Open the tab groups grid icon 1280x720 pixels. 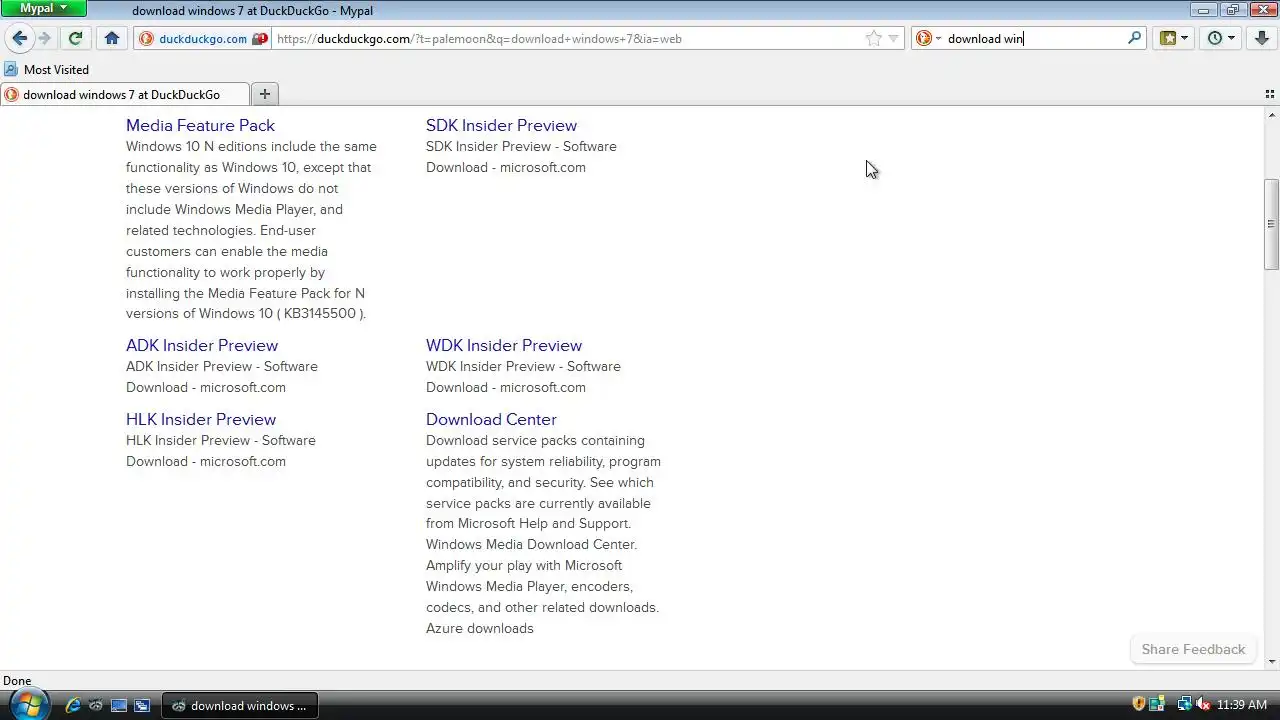(1270, 94)
